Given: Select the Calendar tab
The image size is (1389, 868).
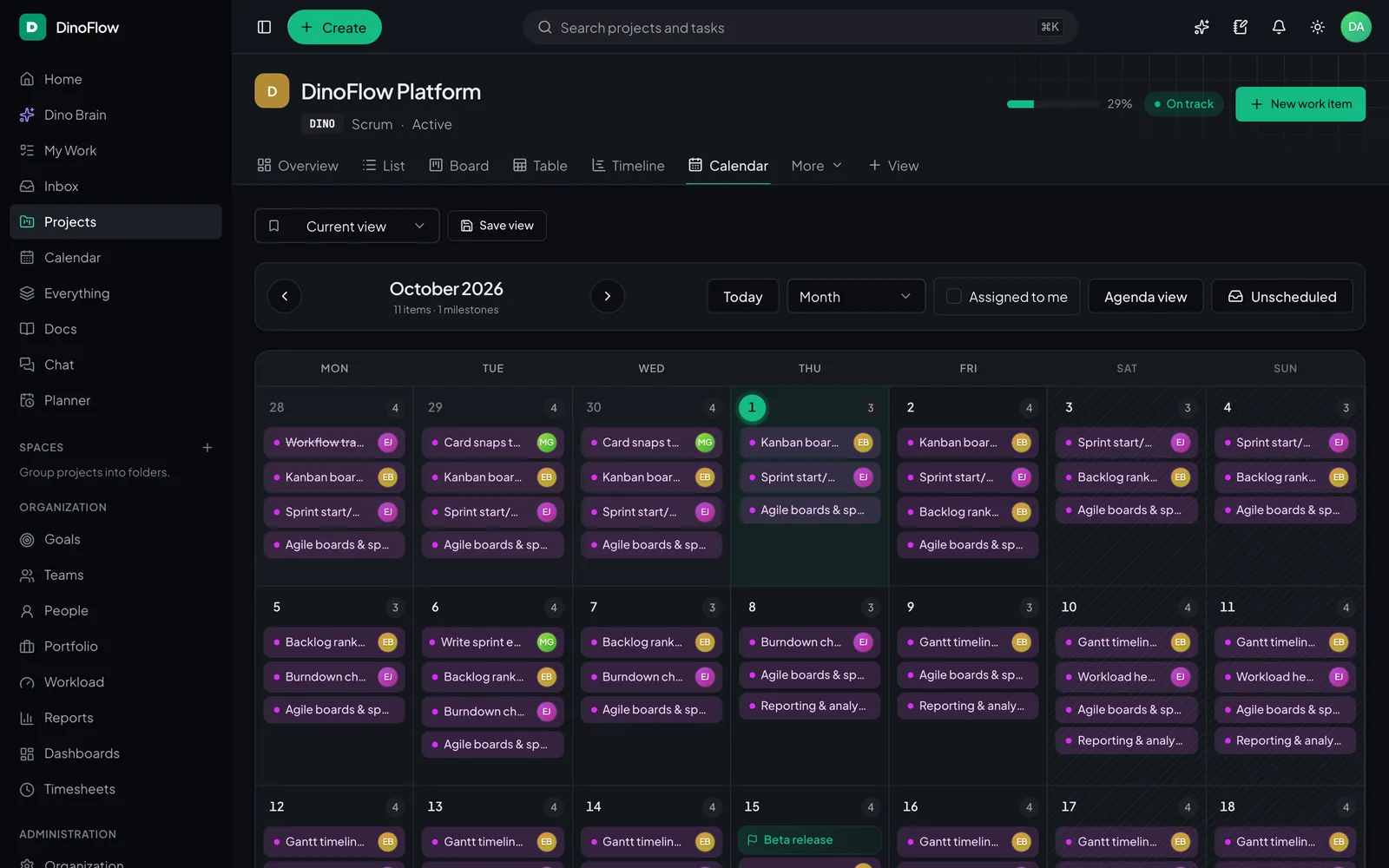Looking at the screenshot, I should pyautogui.click(x=728, y=165).
